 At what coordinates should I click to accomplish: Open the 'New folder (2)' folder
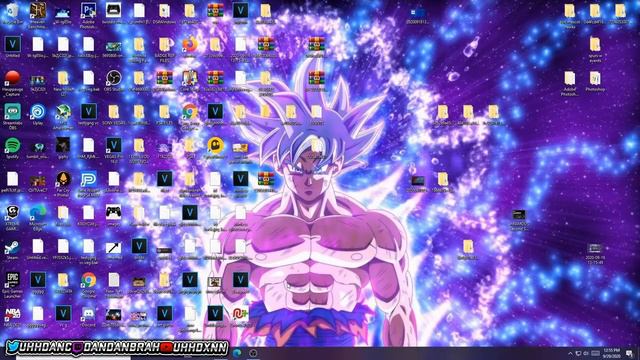[x=63, y=83]
